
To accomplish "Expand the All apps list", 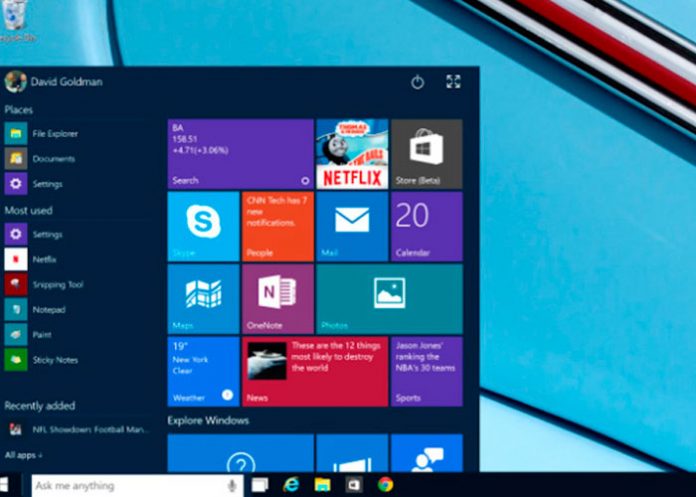I will click(24, 455).
